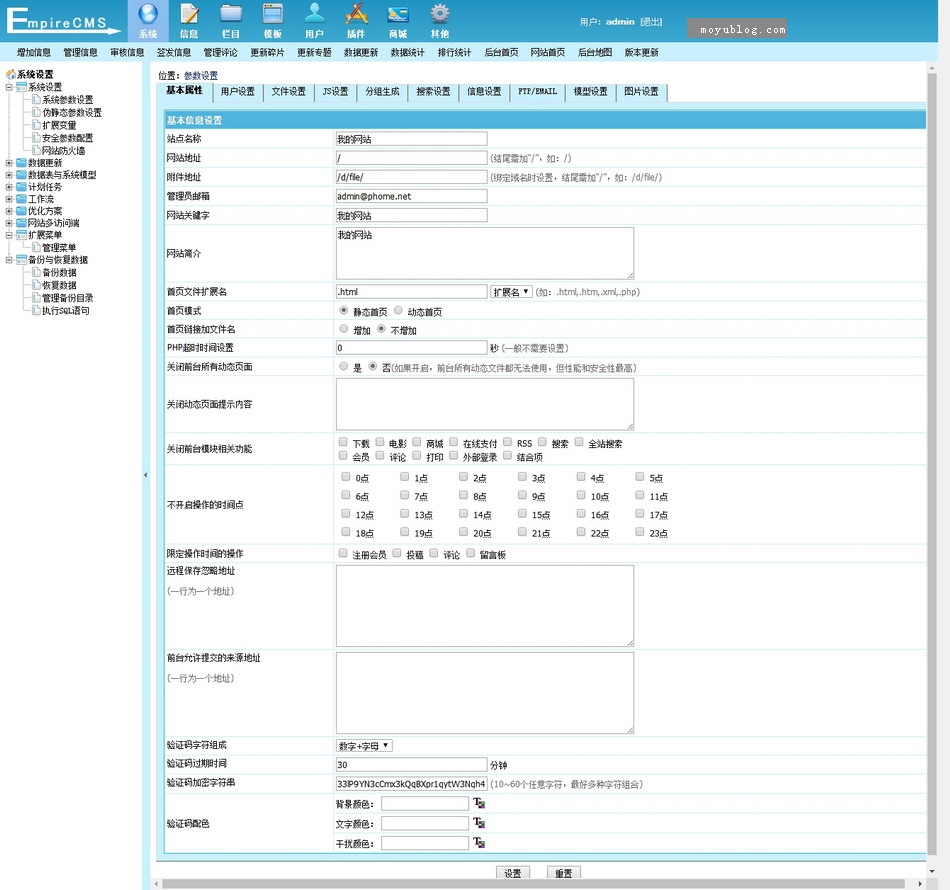Open the 用户 person icon
Screen dimensions: 950x890
314,14
